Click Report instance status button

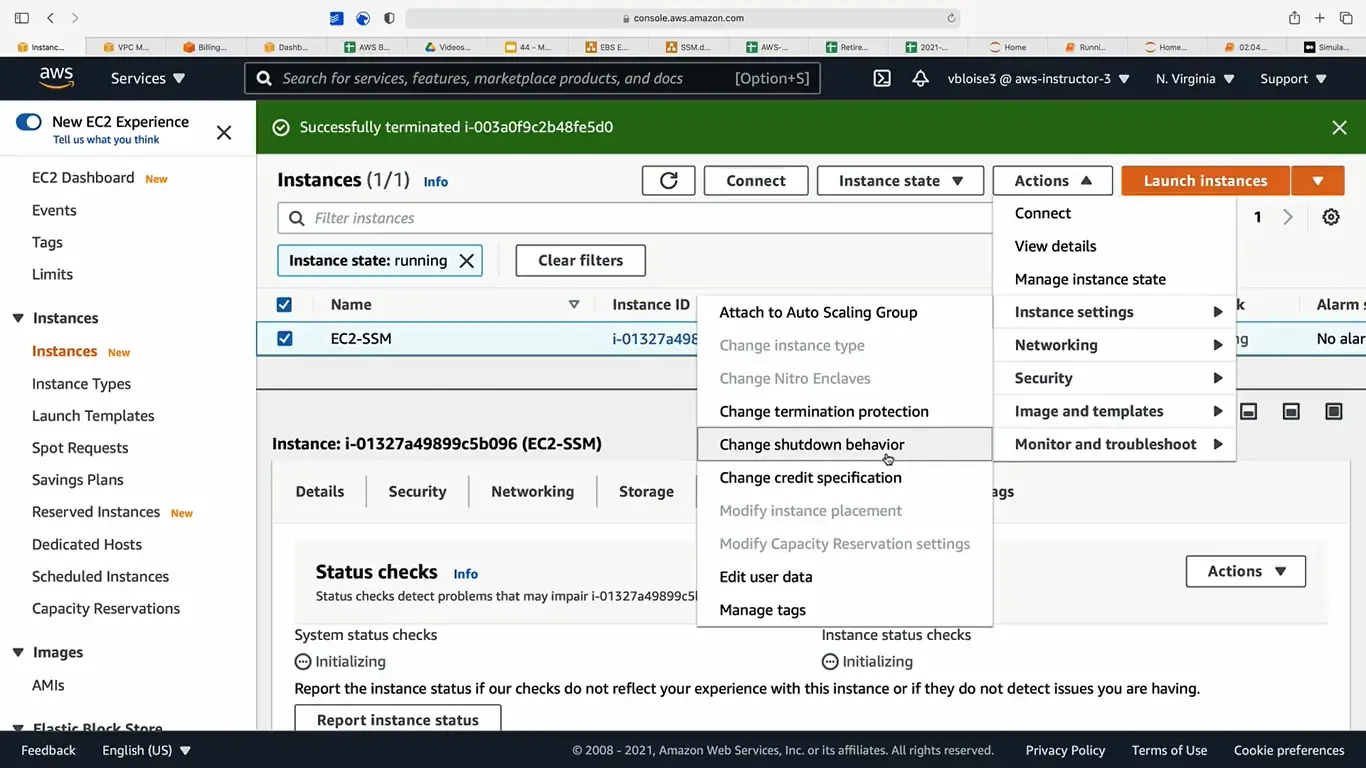point(397,719)
